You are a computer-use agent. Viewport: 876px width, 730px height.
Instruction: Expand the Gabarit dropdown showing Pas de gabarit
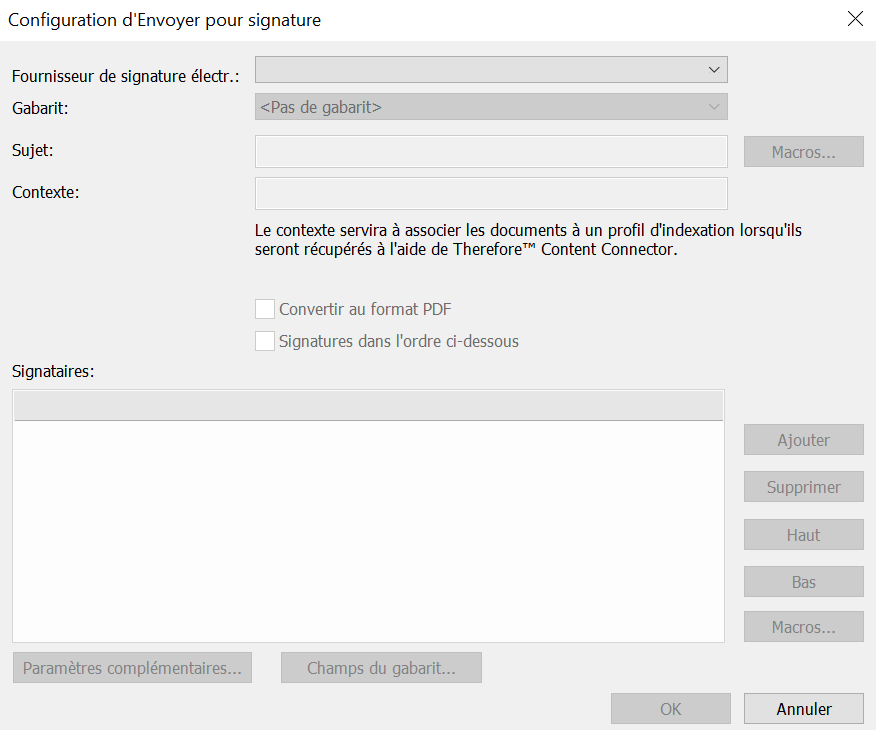(491, 107)
